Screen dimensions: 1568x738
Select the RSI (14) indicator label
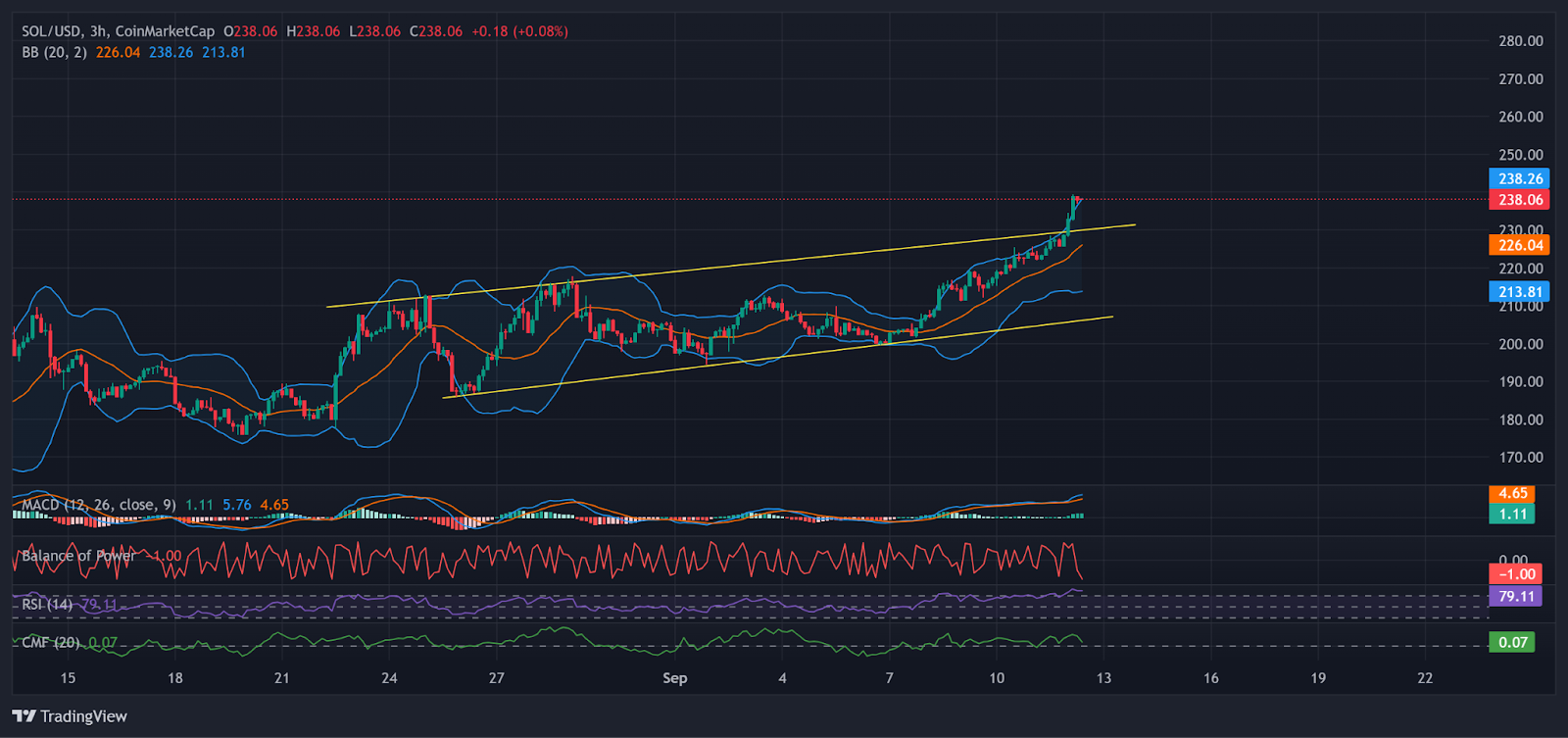[x=47, y=604]
